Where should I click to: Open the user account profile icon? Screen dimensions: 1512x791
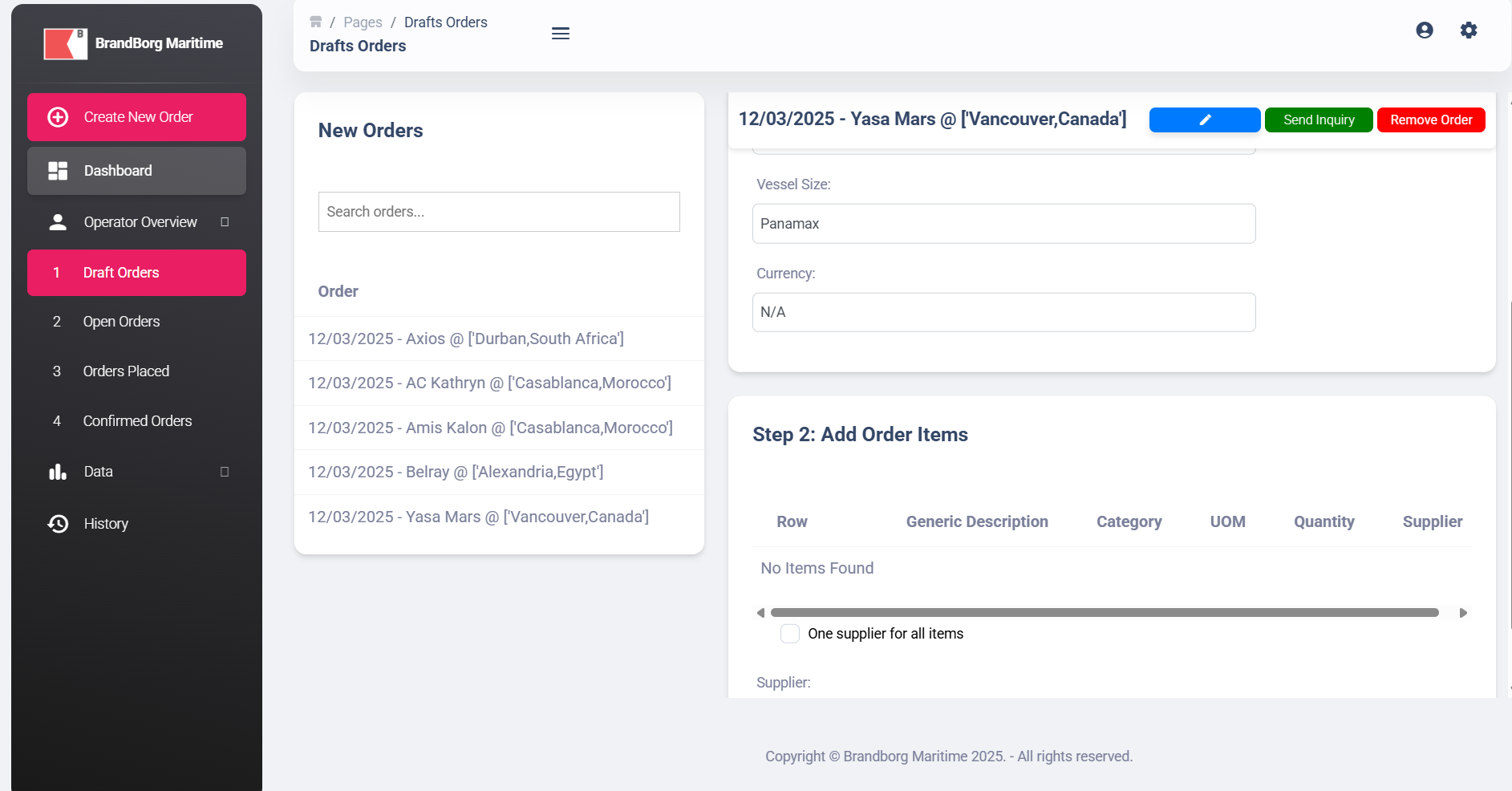pos(1425,30)
